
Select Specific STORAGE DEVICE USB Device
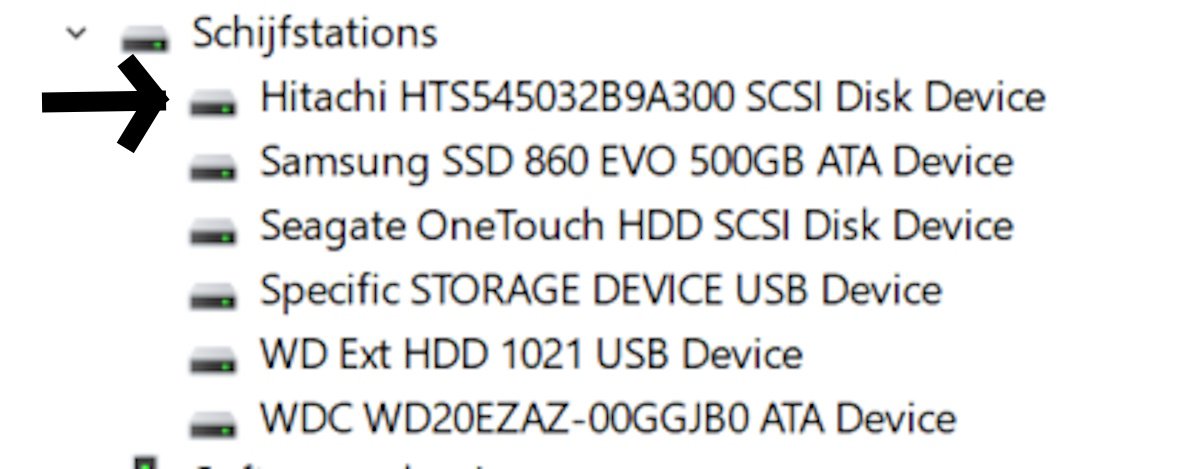[600, 290]
